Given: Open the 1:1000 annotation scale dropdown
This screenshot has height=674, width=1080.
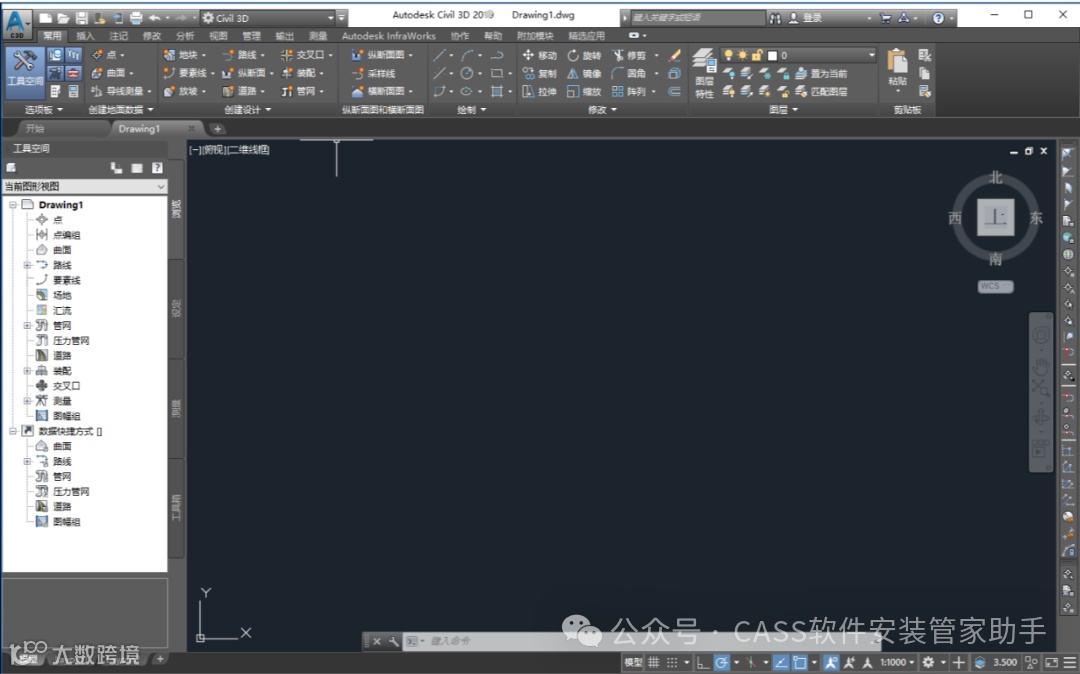Looking at the screenshot, I should point(897,662).
